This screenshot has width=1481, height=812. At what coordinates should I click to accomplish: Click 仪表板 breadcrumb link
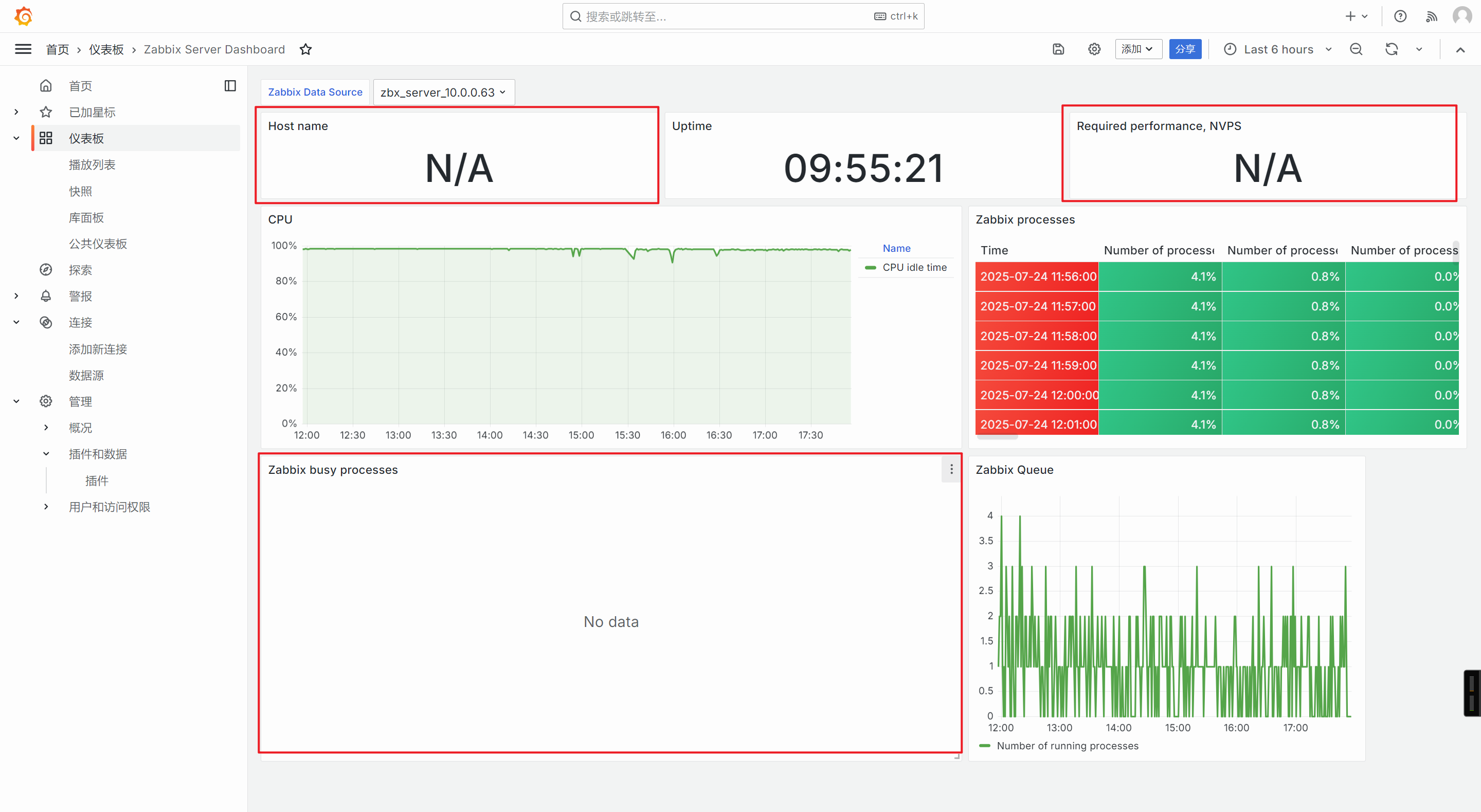[x=106, y=49]
